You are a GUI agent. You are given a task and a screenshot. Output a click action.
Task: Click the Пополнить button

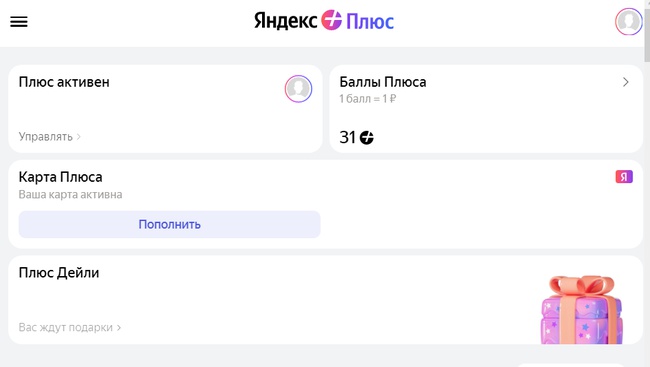170,224
